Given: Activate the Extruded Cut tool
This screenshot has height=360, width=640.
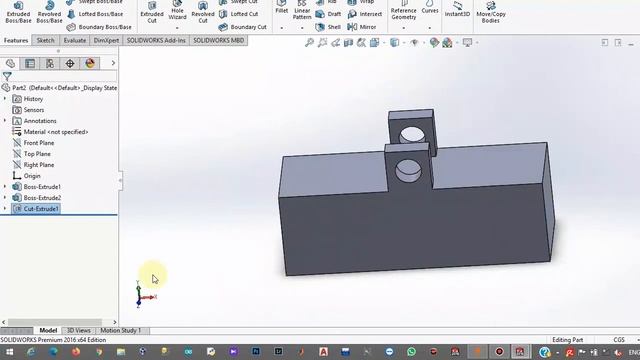Looking at the screenshot, I should (x=152, y=12).
